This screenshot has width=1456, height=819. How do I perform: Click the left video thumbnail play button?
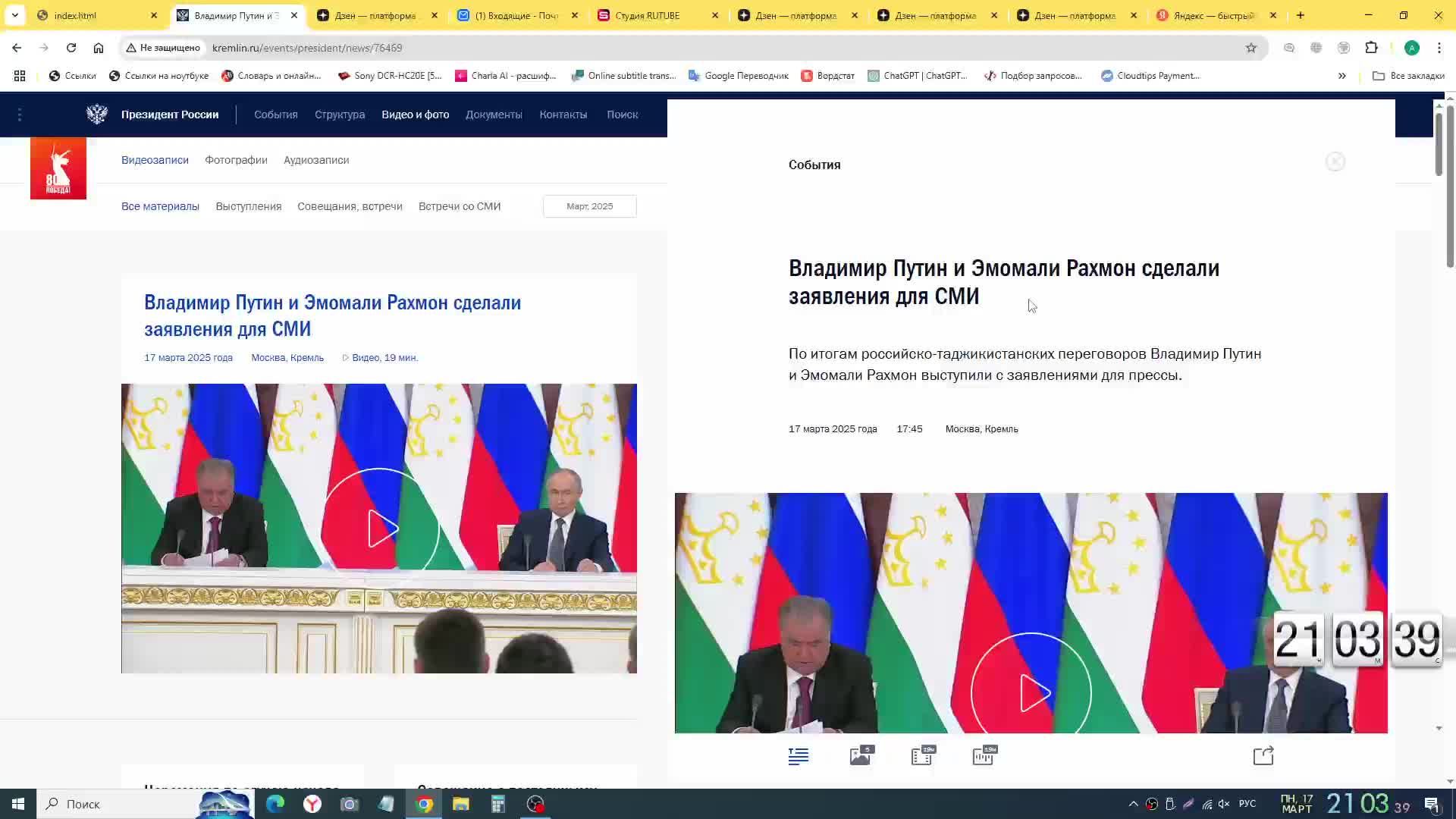(380, 529)
